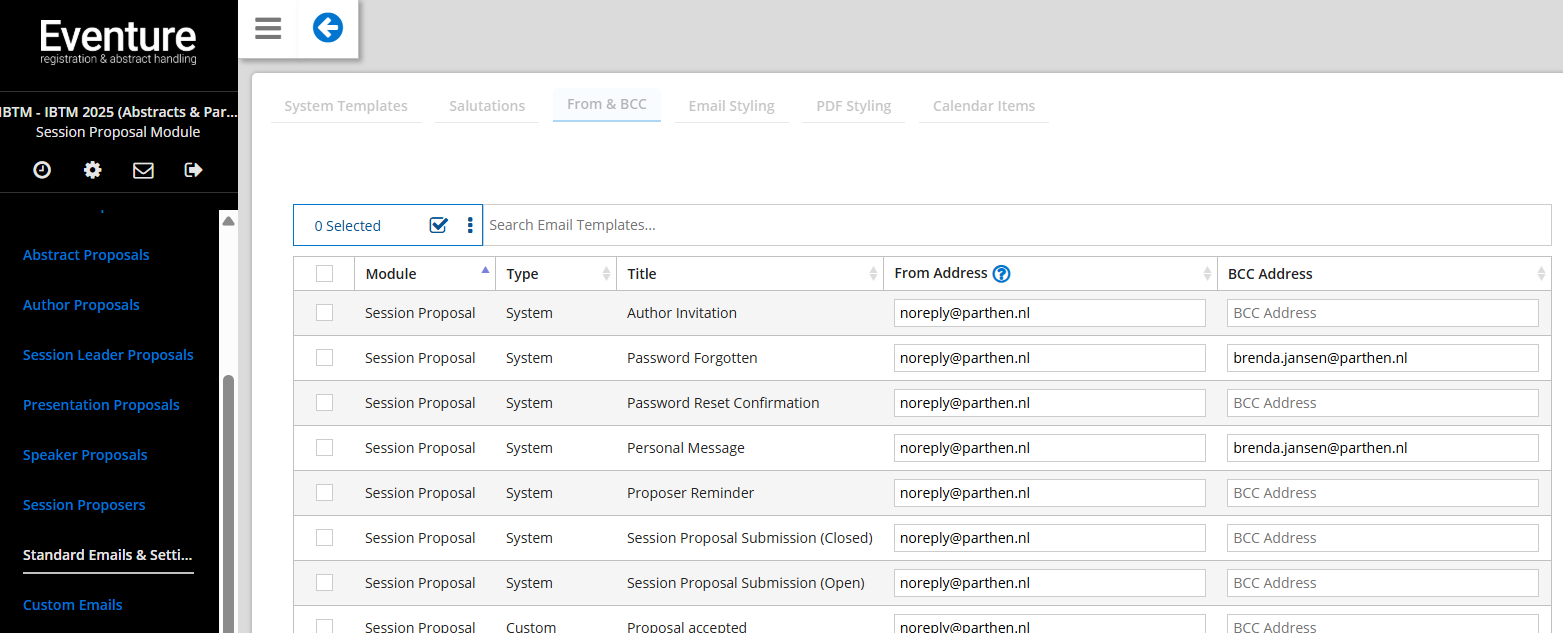Image resolution: width=1563 pixels, height=633 pixels.
Task: Sort table by BCC Address column
Action: coord(1384,273)
